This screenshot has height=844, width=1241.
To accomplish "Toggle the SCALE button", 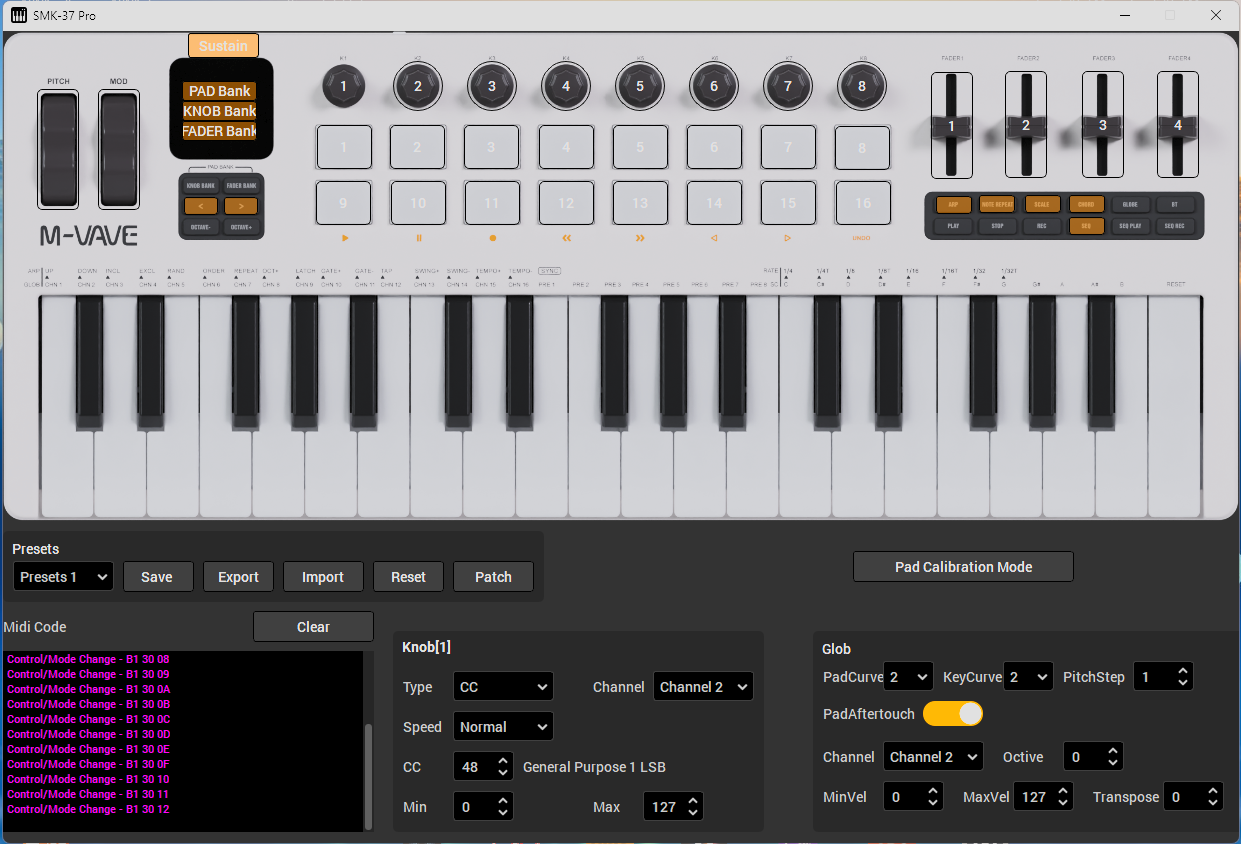I will coord(1041,204).
